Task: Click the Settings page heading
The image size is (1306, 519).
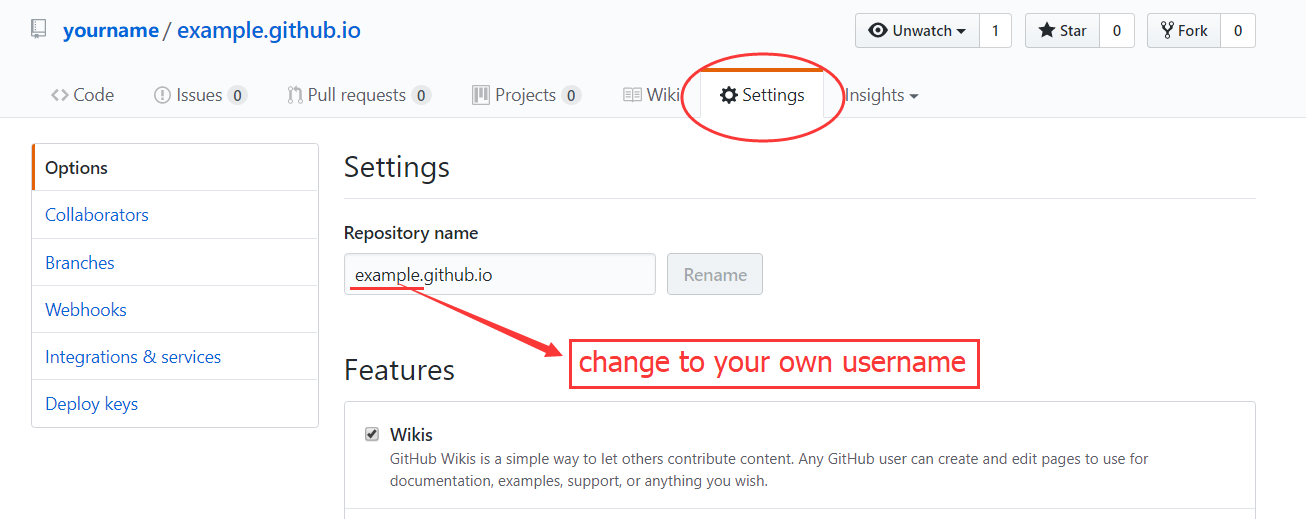Action: 397,167
